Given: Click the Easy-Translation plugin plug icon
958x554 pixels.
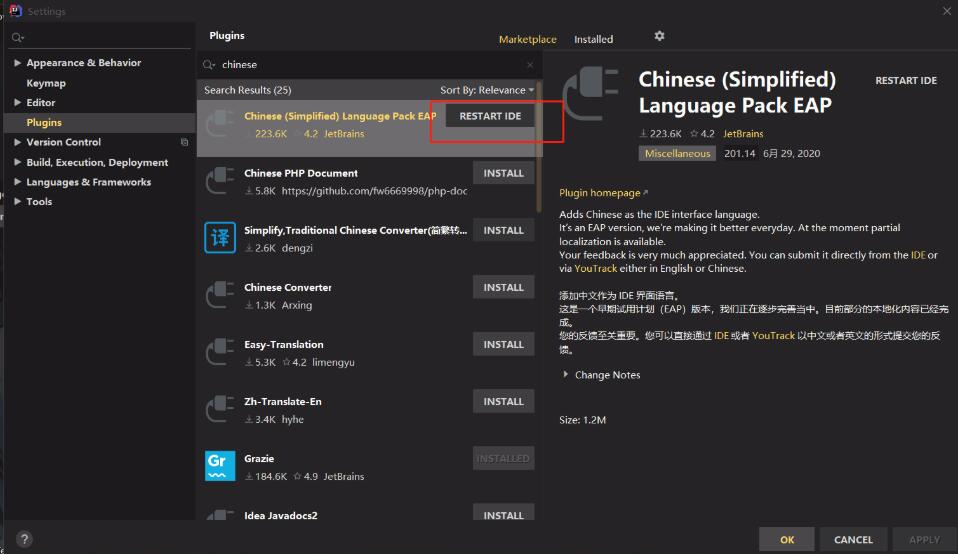Looking at the screenshot, I should click(x=220, y=351).
